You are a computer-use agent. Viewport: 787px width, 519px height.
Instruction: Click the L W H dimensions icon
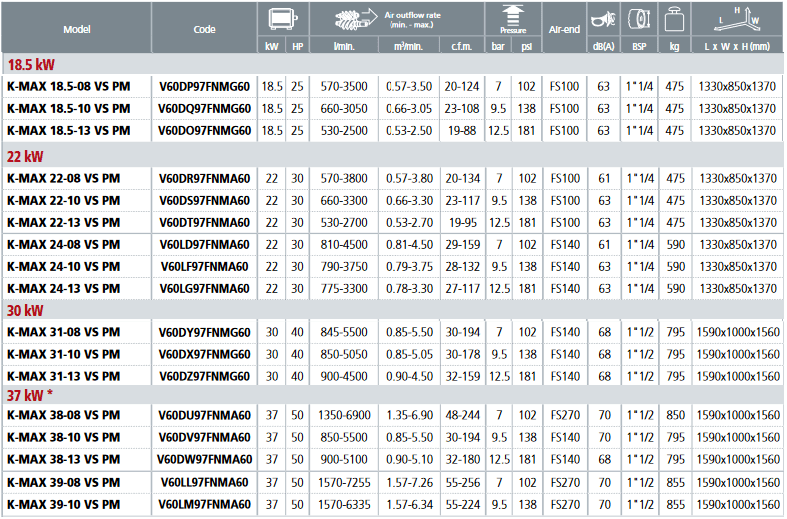[737, 19]
